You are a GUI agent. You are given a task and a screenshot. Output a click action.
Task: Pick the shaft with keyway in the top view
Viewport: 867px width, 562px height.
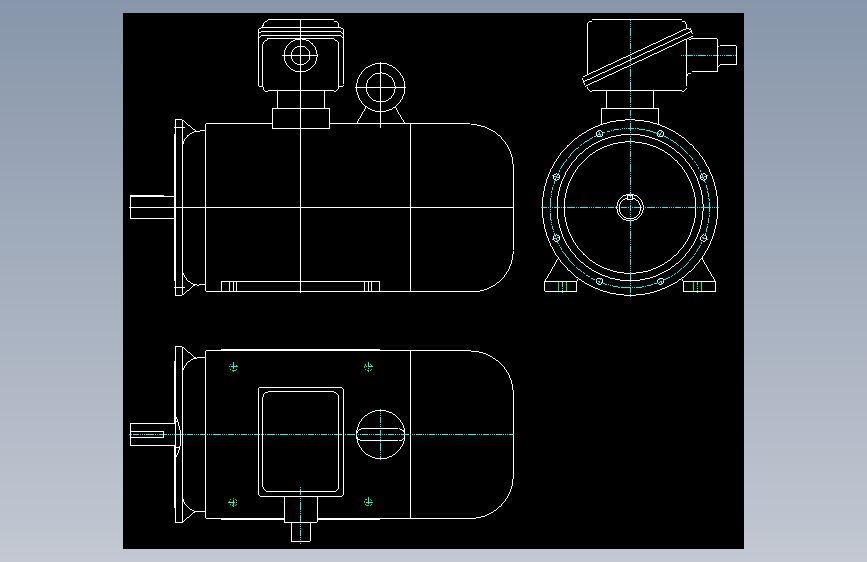tap(153, 434)
